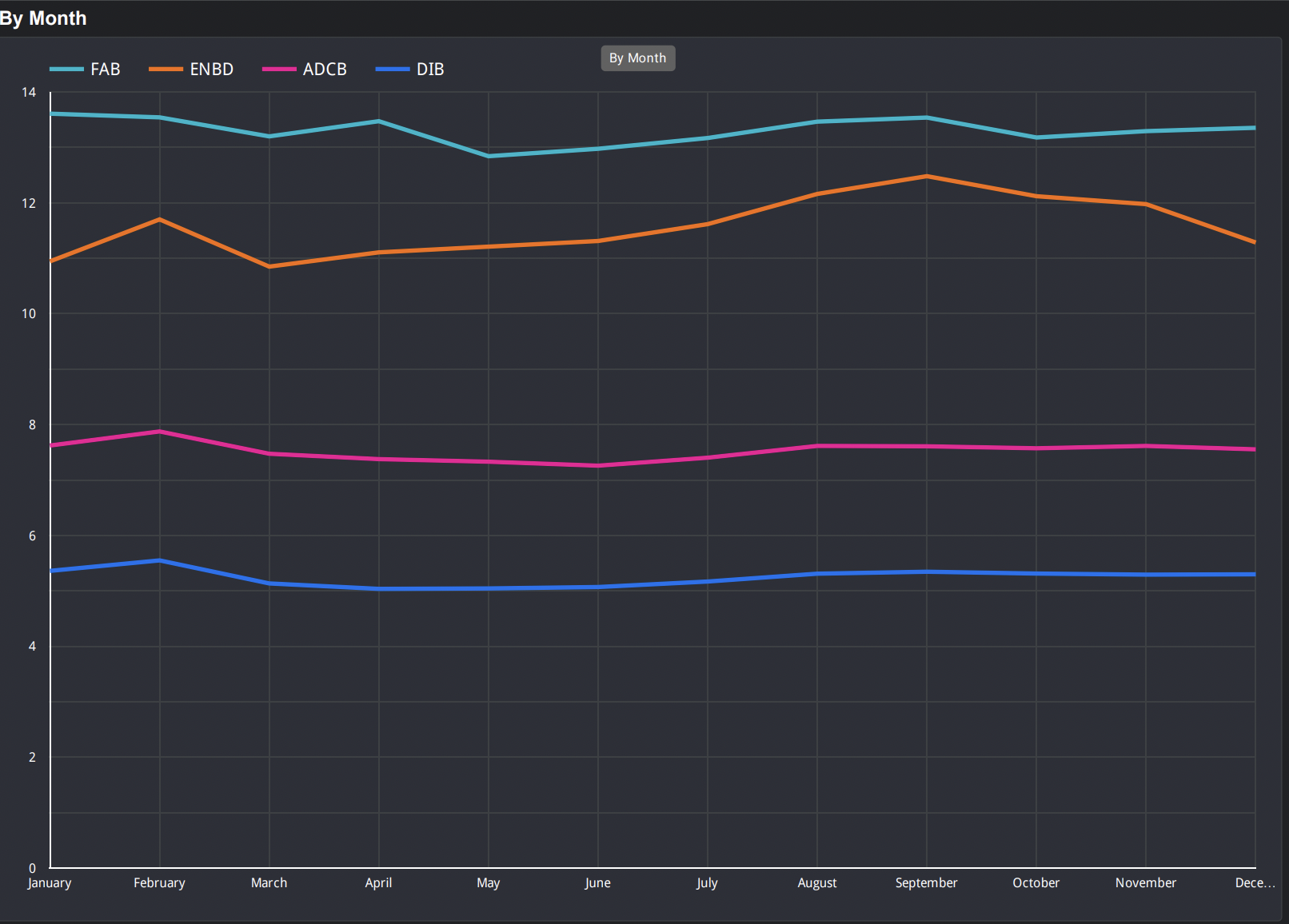1289x924 pixels.
Task: Click the October x-axis label
Action: (1036, 883)
